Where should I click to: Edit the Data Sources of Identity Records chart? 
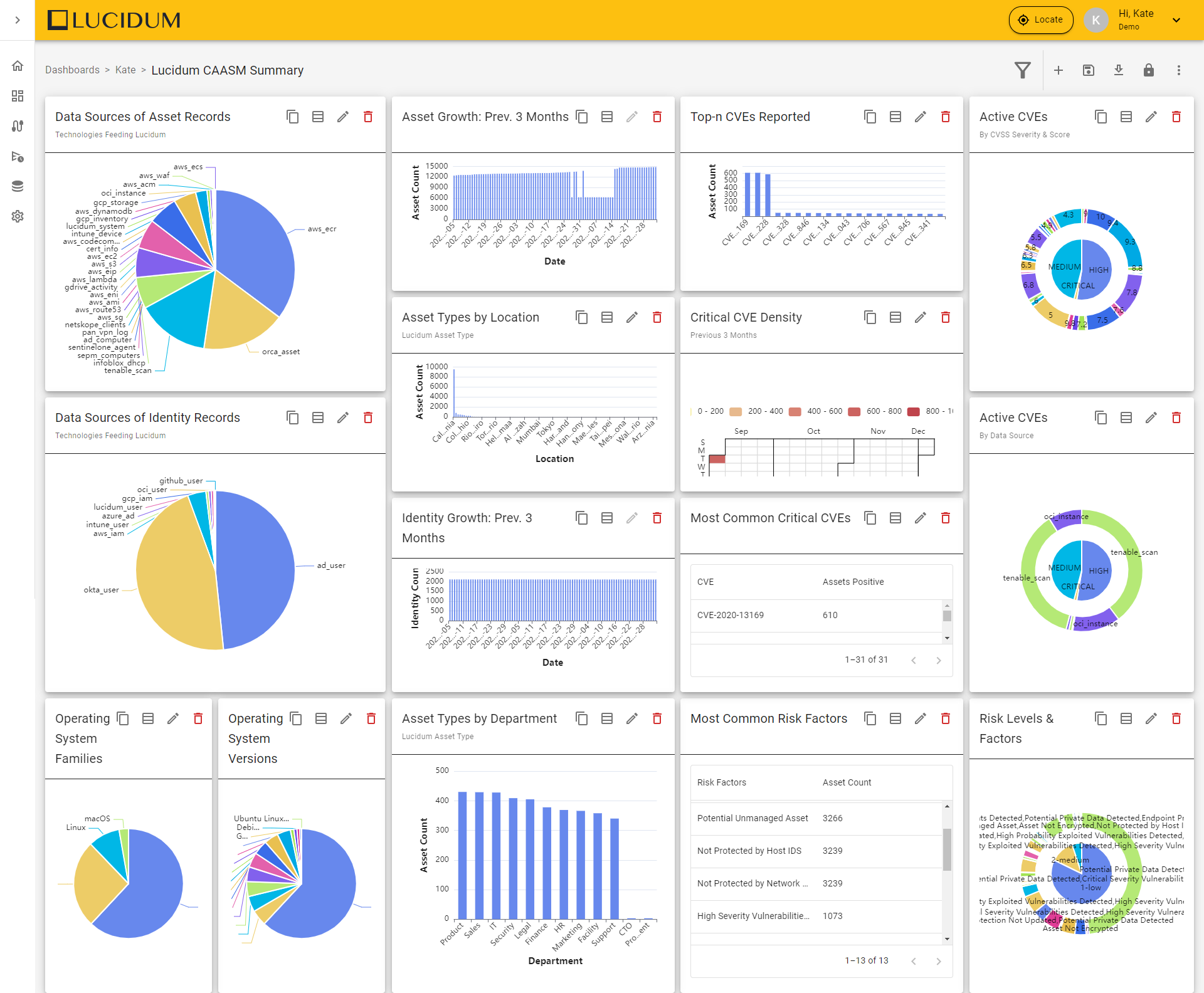click(343, 418)
